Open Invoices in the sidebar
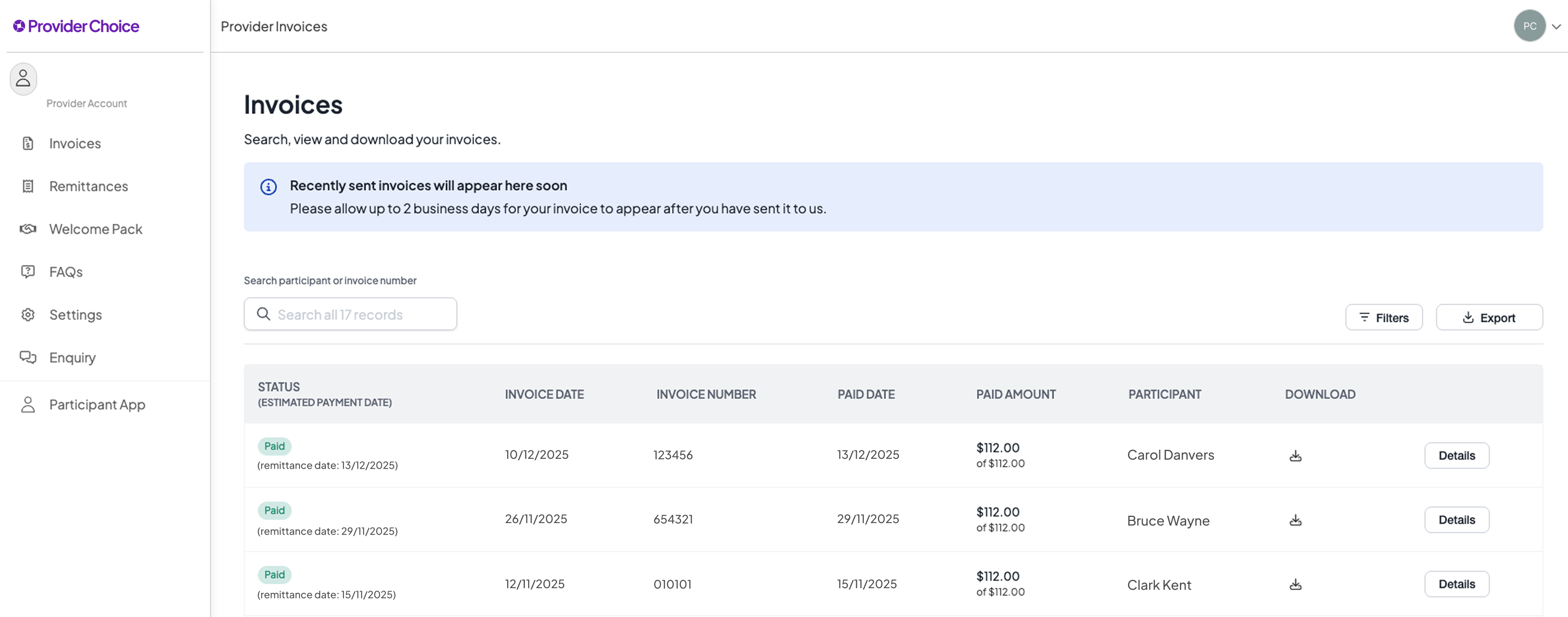This screenshot has width=1568, height=617. pyautogui.click(x=75, y=144)
